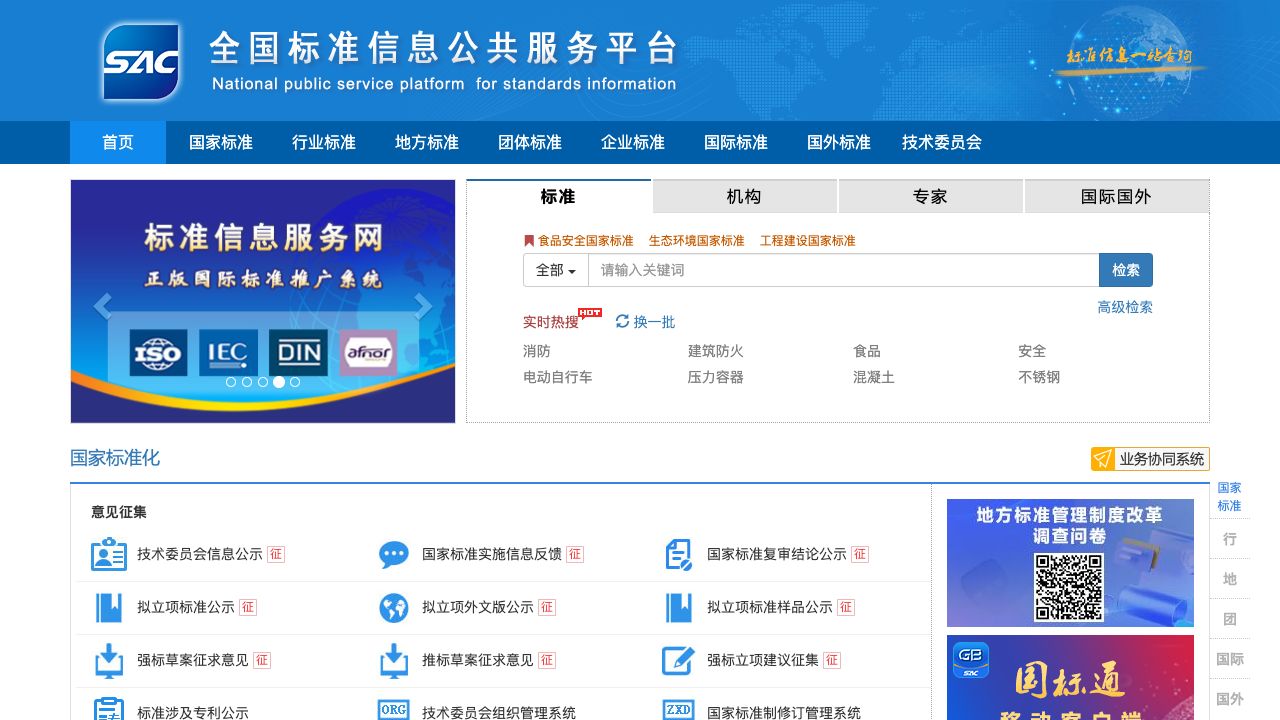Select the first carousel indicator dot
This screenshot has height=720, width=1280.
[231, 382]
